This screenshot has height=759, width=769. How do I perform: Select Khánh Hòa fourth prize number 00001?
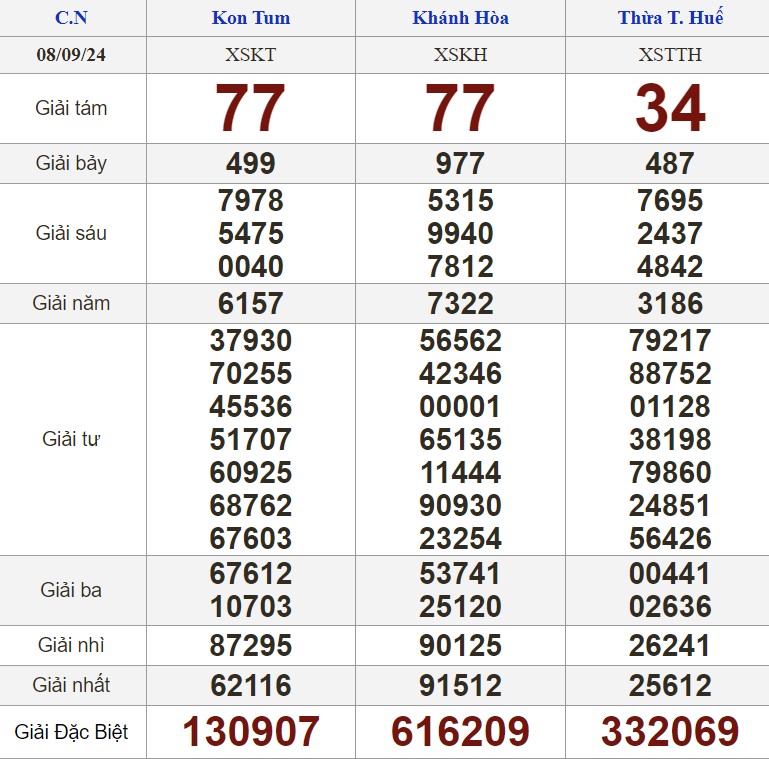point(460,407)
